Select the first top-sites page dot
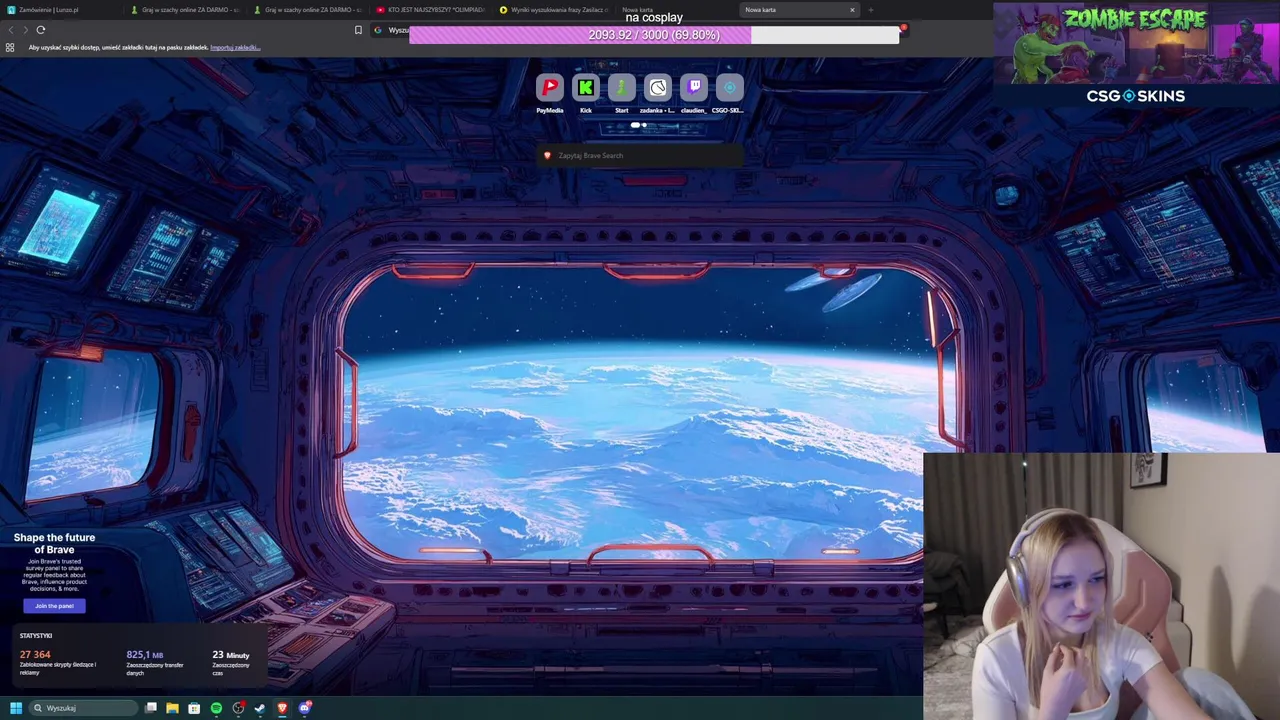 pos(634,125)
